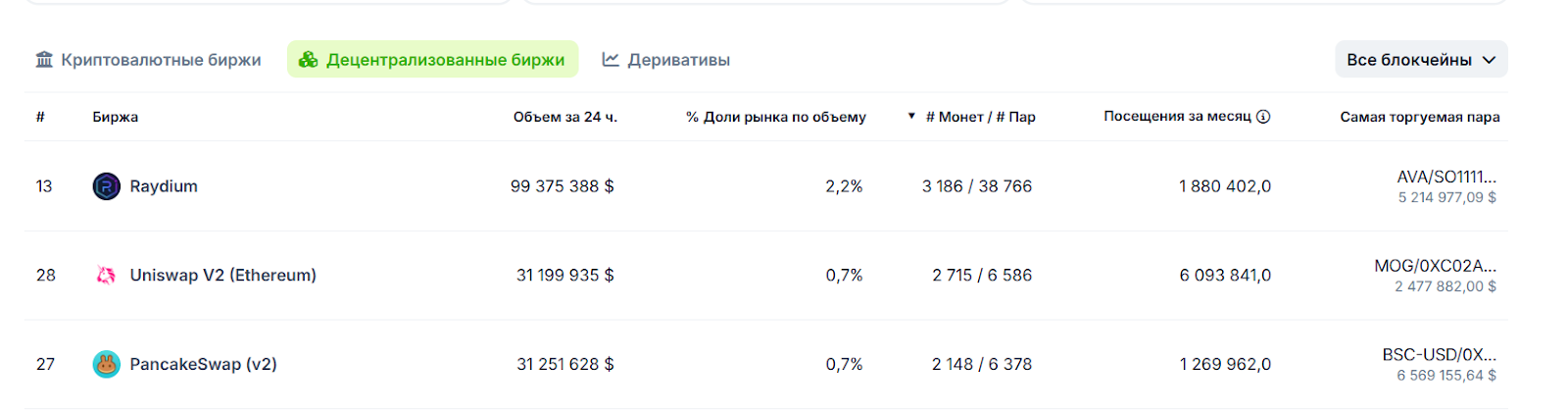The height and width of the screenshot is (413, 1568).
Task: Click the AVA/SO1111... trading pair link
Action: (x=1445, y=178)
